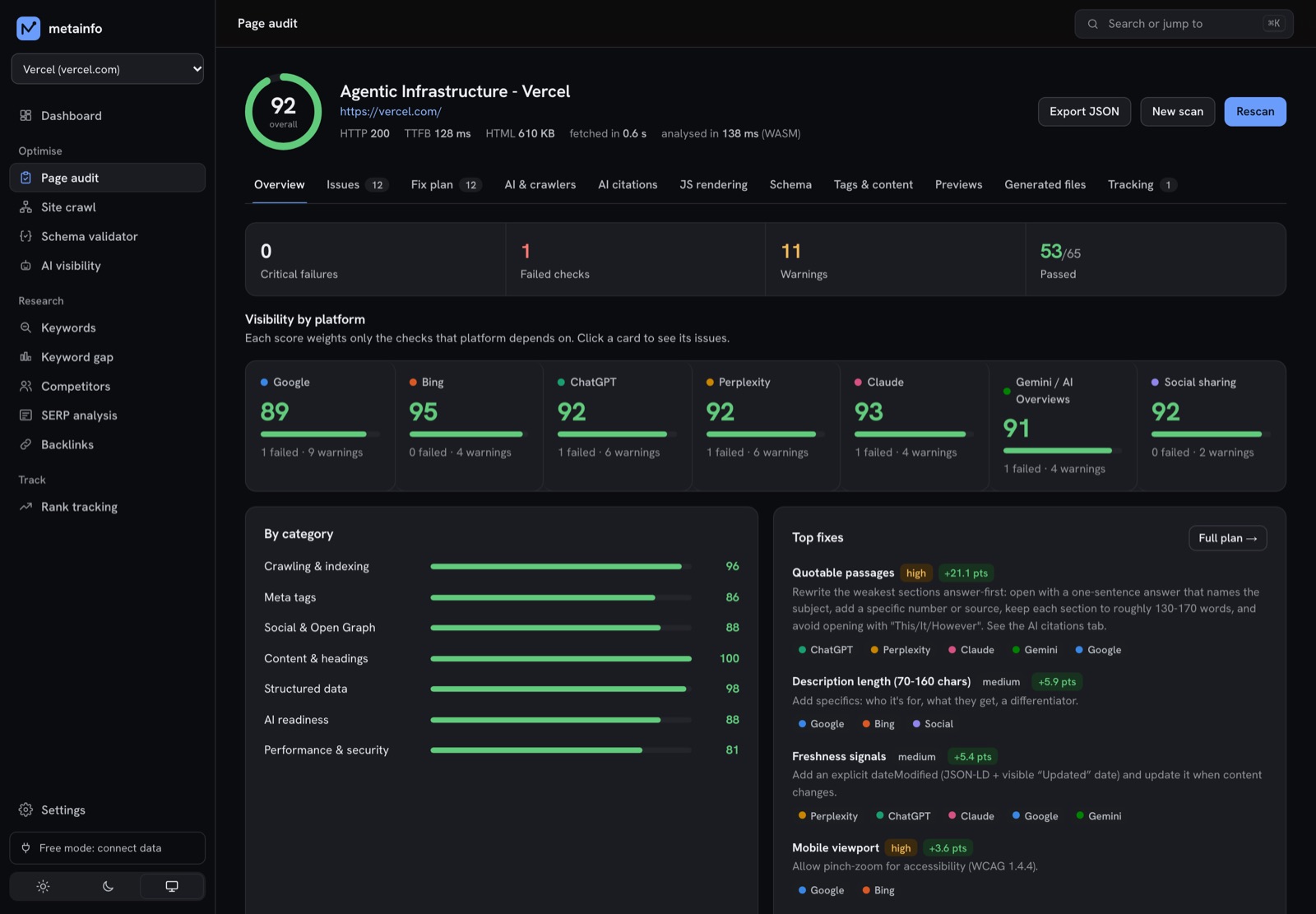Open the AI & crawlers tab
This screenshot has width=1316, height=914.
(540, 184)
